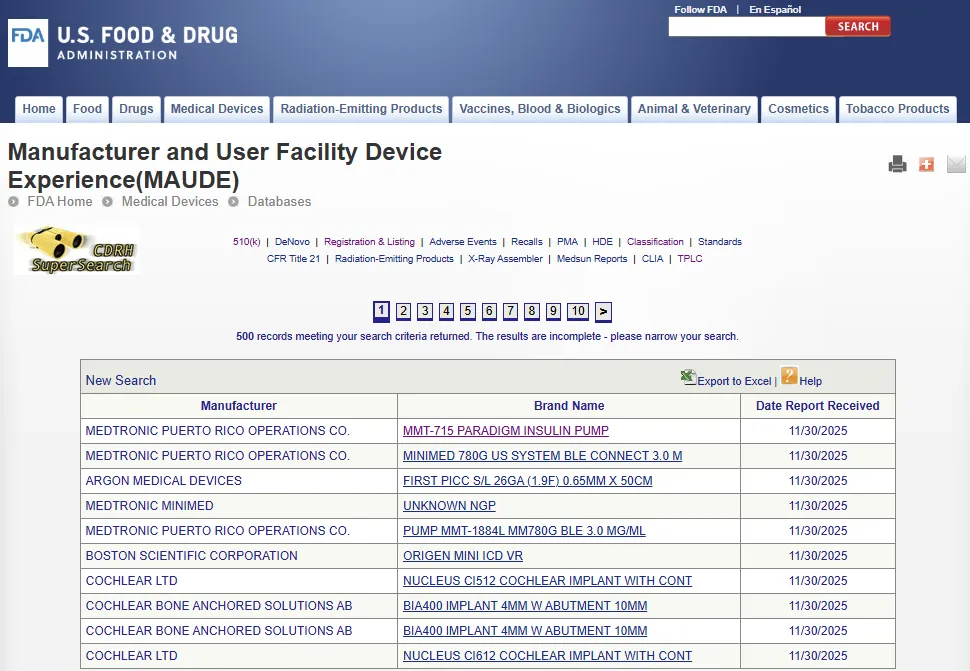The width and height of the screenshot is (970, 671).
Task: Open the Cosmetics tab
Action: coord(798,109)
